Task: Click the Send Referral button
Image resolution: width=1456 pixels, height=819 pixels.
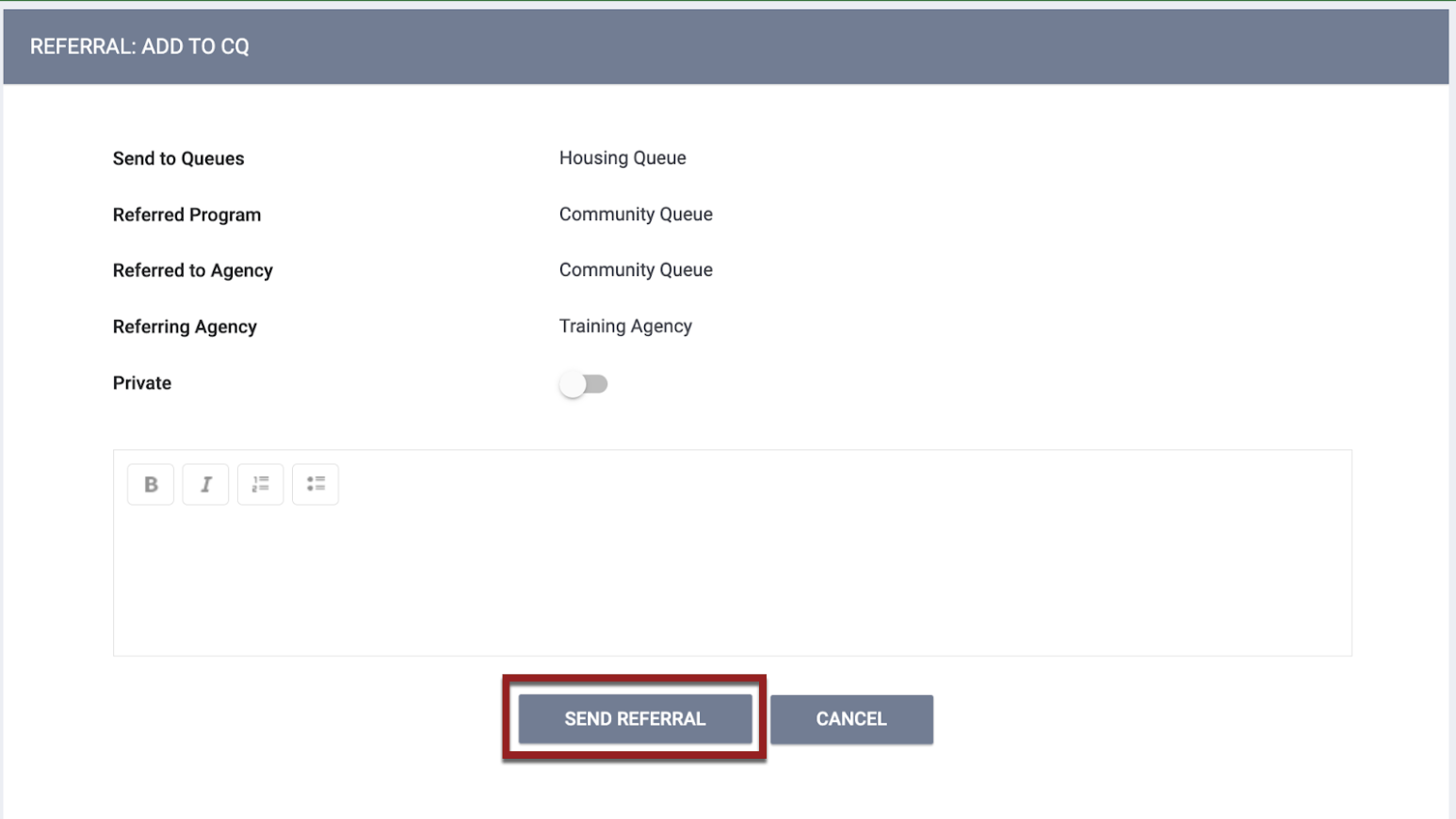Action: 635,719
